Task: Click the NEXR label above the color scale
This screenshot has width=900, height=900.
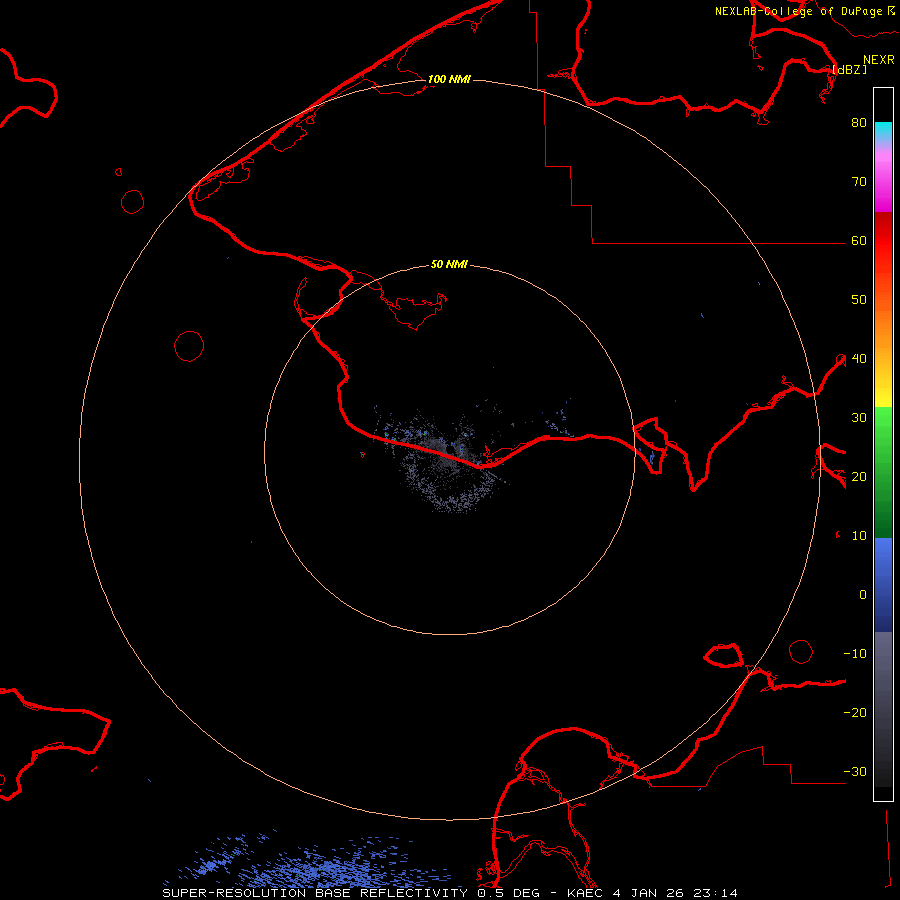Action: [x=879, y=60]
